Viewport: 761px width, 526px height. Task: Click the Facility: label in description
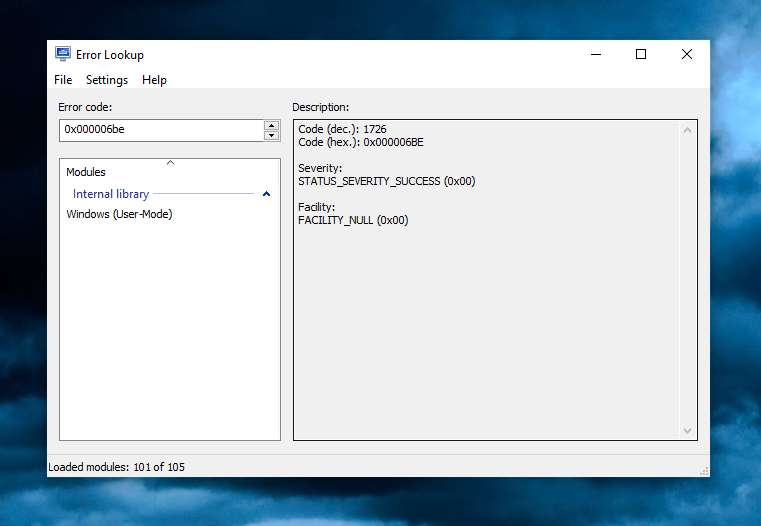(316, 207)
